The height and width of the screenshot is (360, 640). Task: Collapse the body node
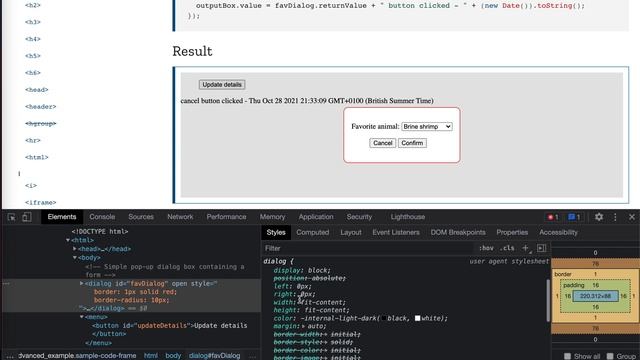point(75,258)
